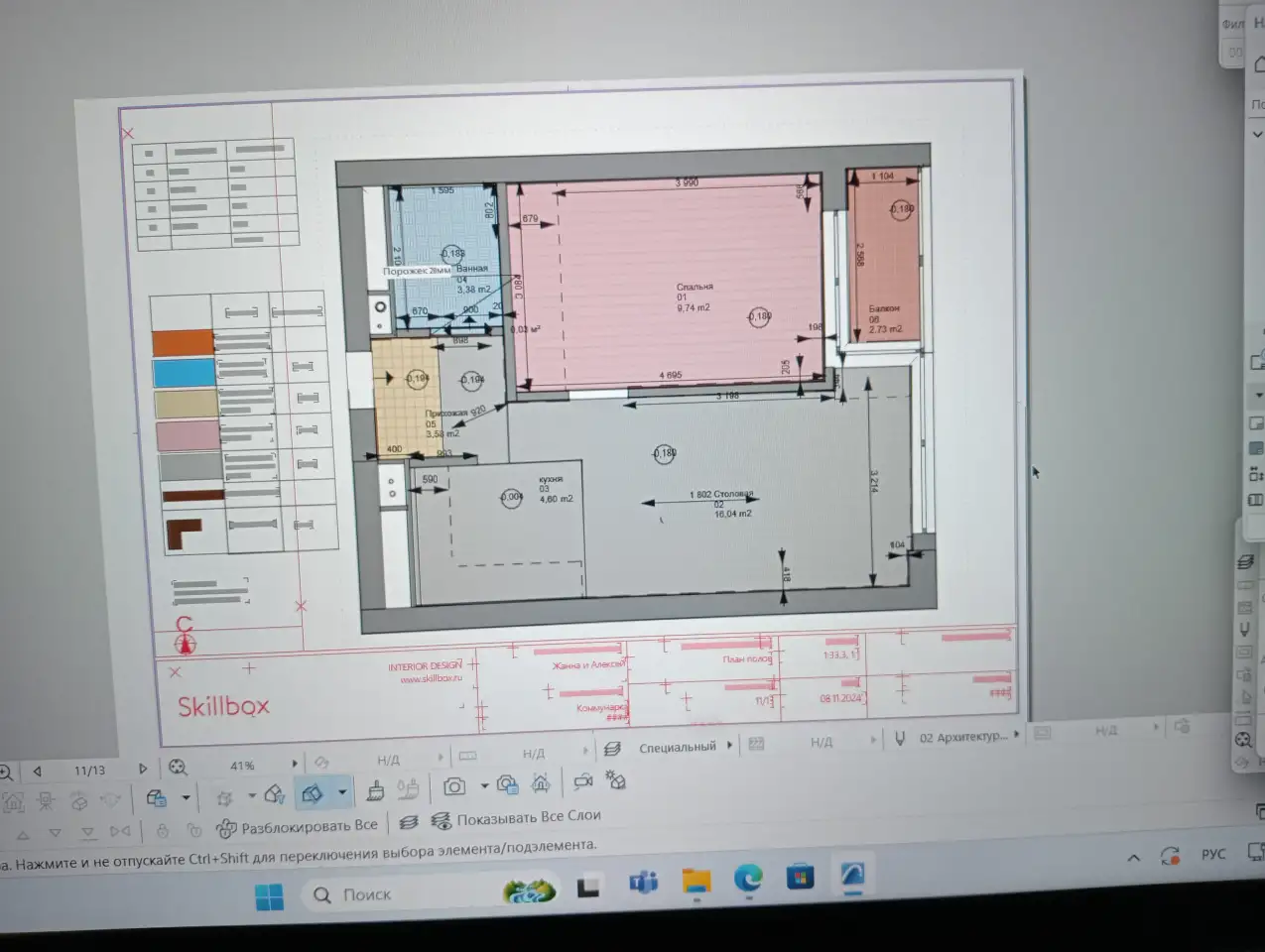This screenshot has width=1265, height=952.
Task: Open the 41% zoom level dropdown arrow
Action: (x=295, y=764)
